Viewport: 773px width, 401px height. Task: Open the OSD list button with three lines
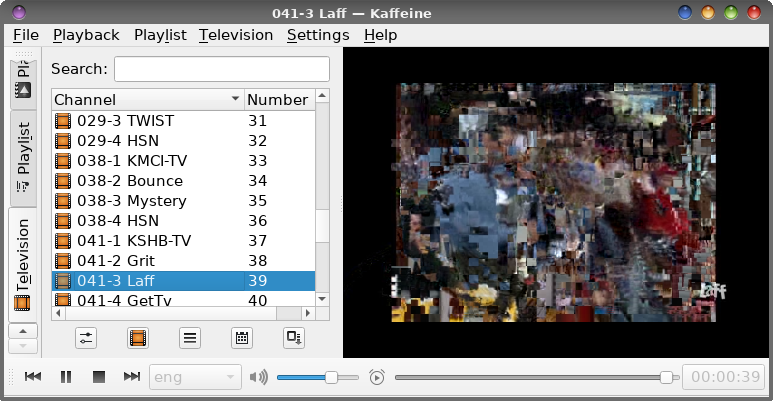190,338
